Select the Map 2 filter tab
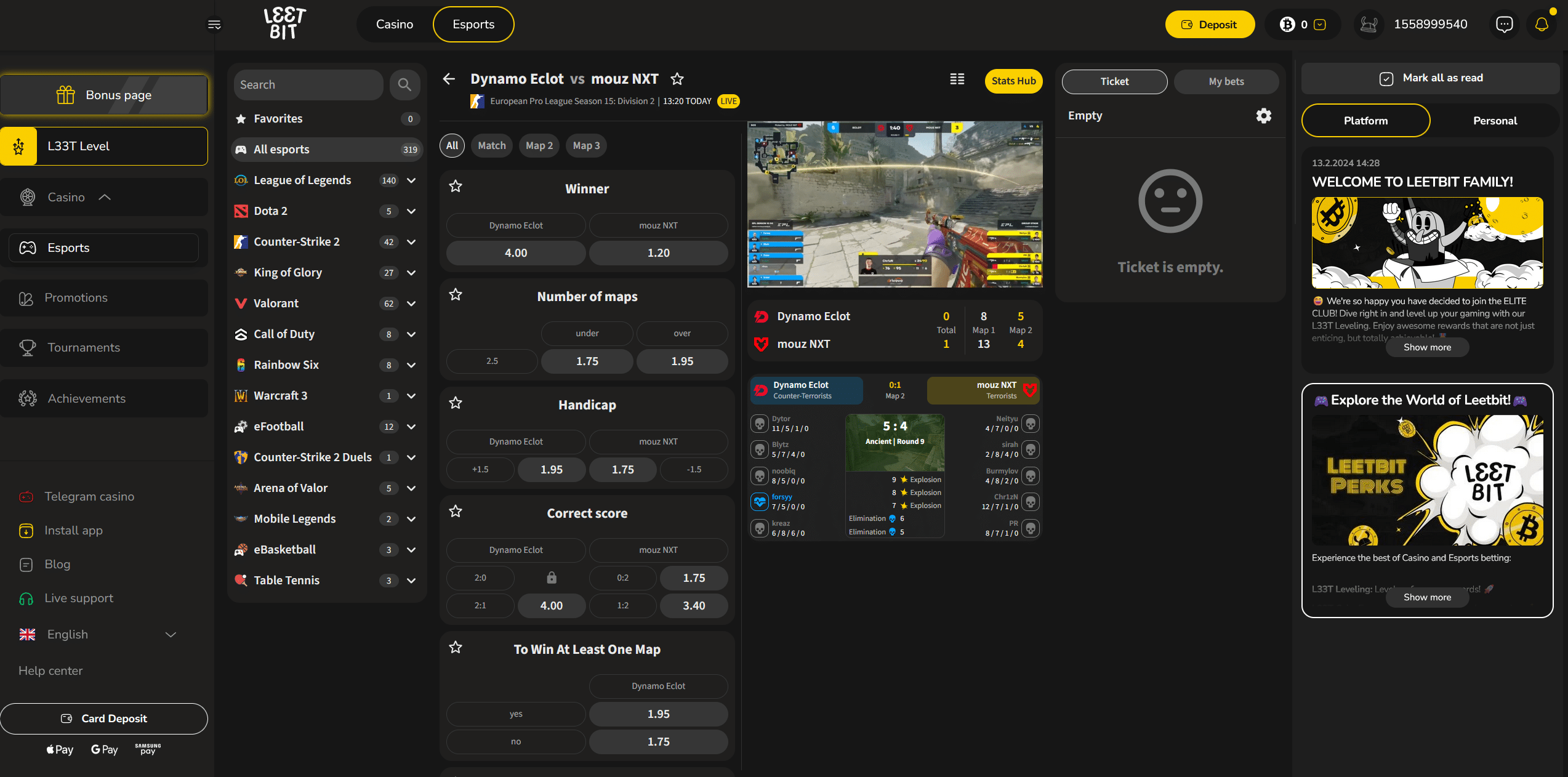Image resolution: width=1568 pixels, height=777 pixels. 539,145
